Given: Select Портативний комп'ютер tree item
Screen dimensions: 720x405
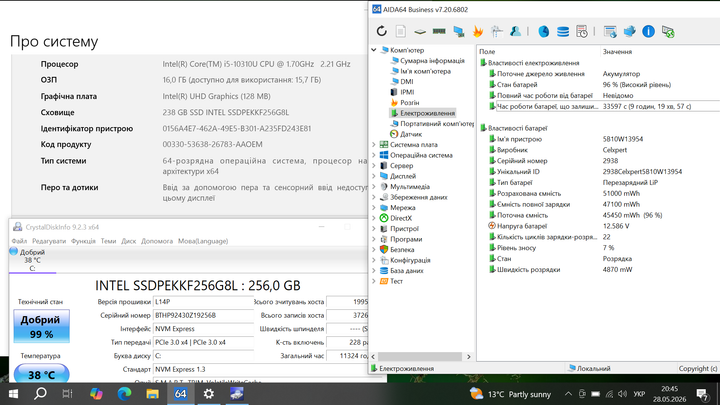Looking at the screenshot, I should point(437,124).
